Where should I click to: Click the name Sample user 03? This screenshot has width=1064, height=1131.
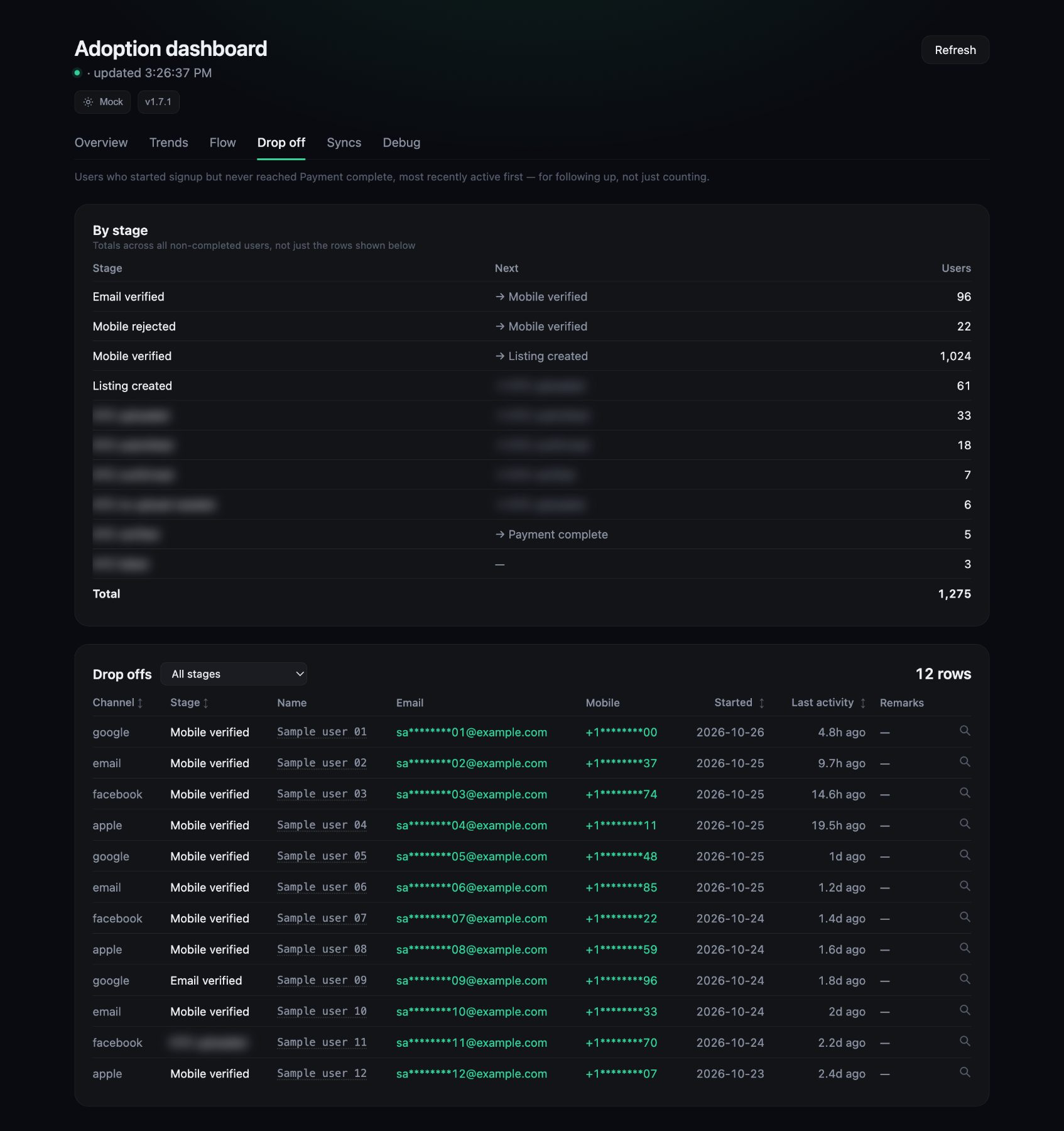(x=322, y=794)
